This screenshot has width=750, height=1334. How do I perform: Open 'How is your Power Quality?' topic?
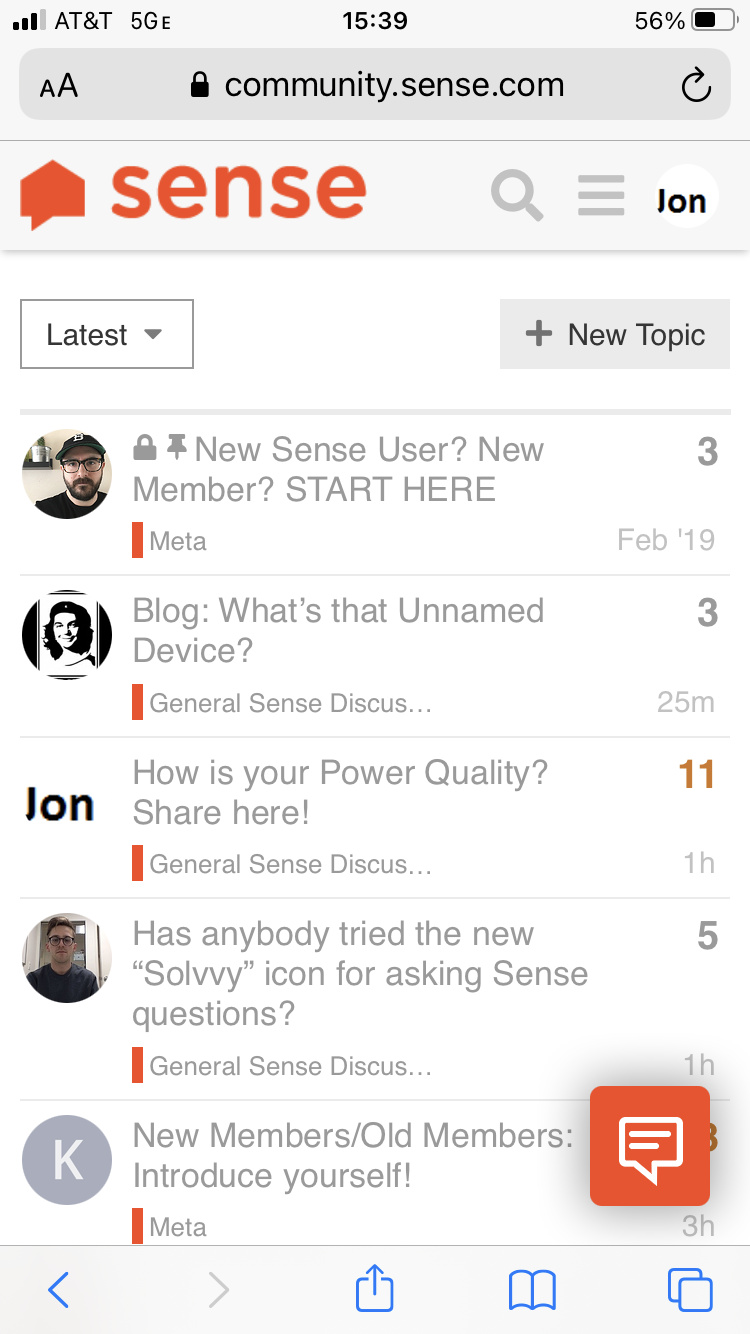(x=340, y=792)
